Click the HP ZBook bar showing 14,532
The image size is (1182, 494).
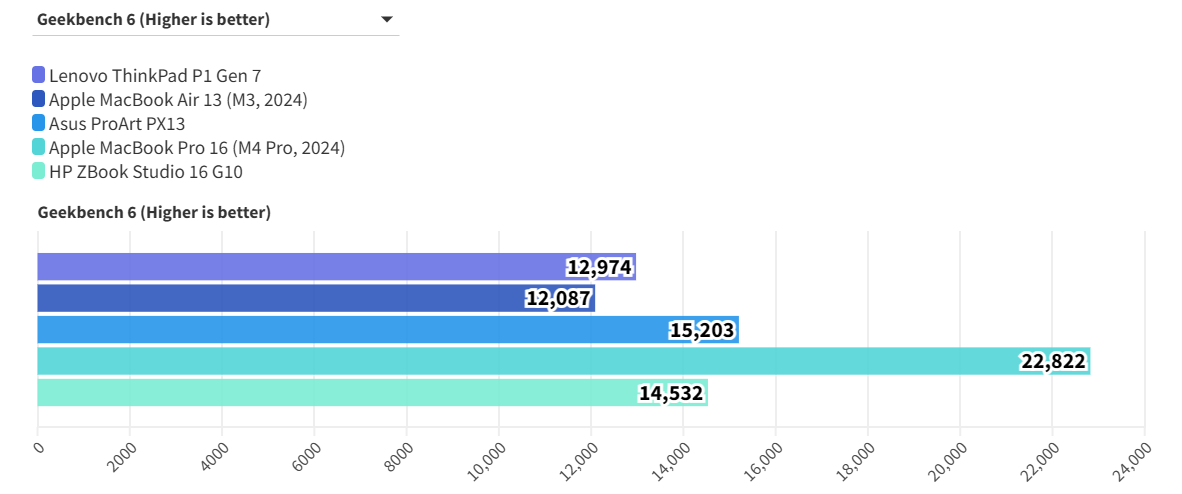tap(330, 392)
